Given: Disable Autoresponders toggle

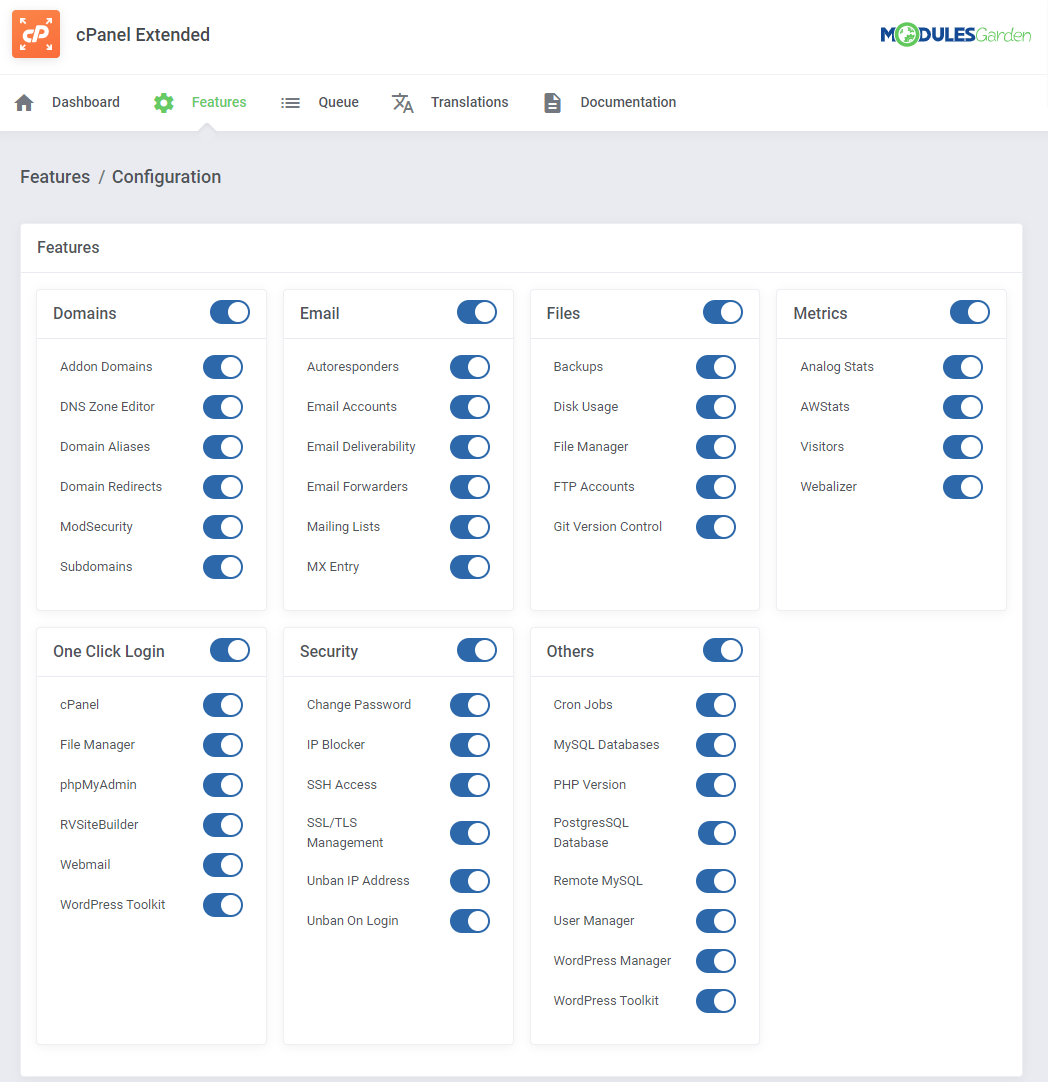Looking at the screenshot, I should [x=470, y=367].
